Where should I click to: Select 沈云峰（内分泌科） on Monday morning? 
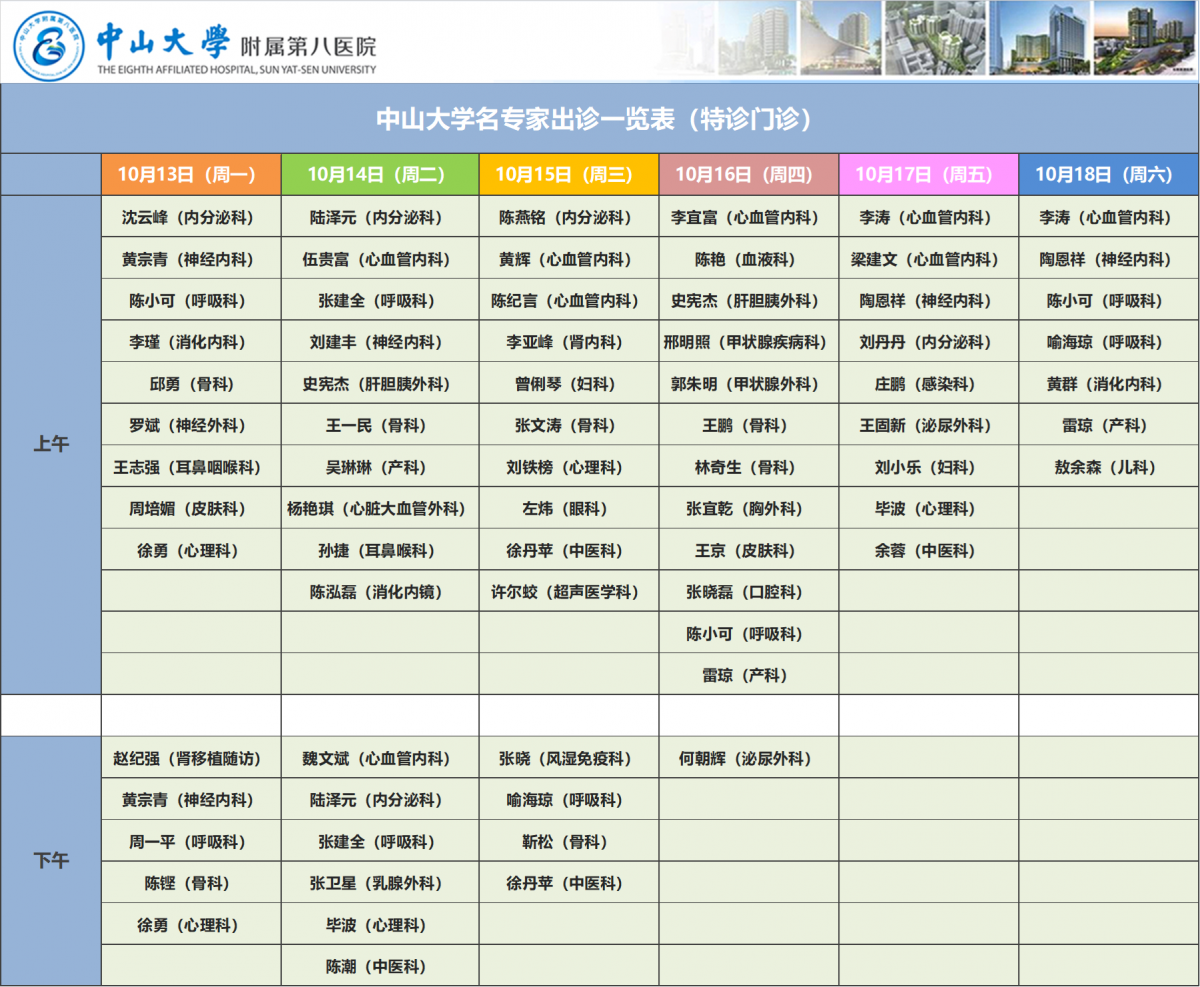(x=191, y=217)
